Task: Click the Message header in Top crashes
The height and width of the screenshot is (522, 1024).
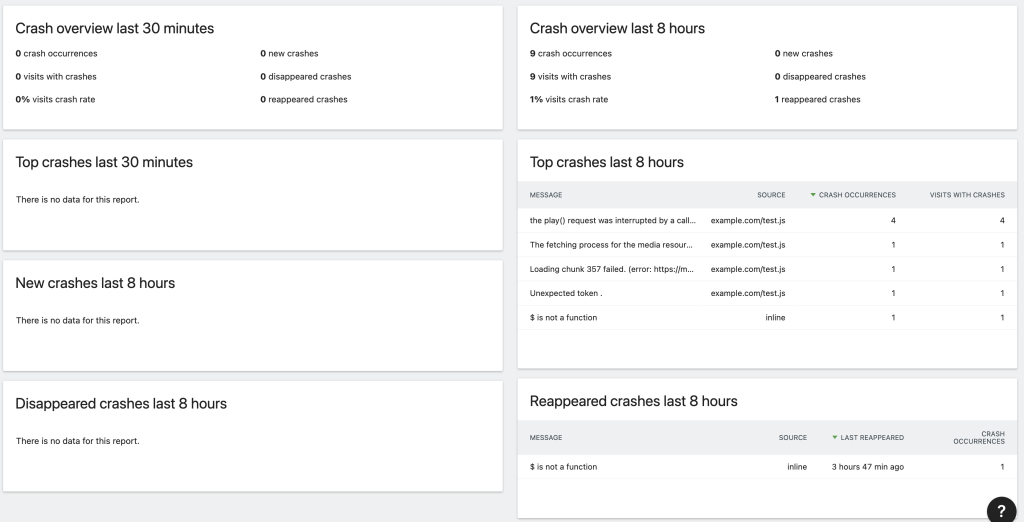Action: point(546,195)
